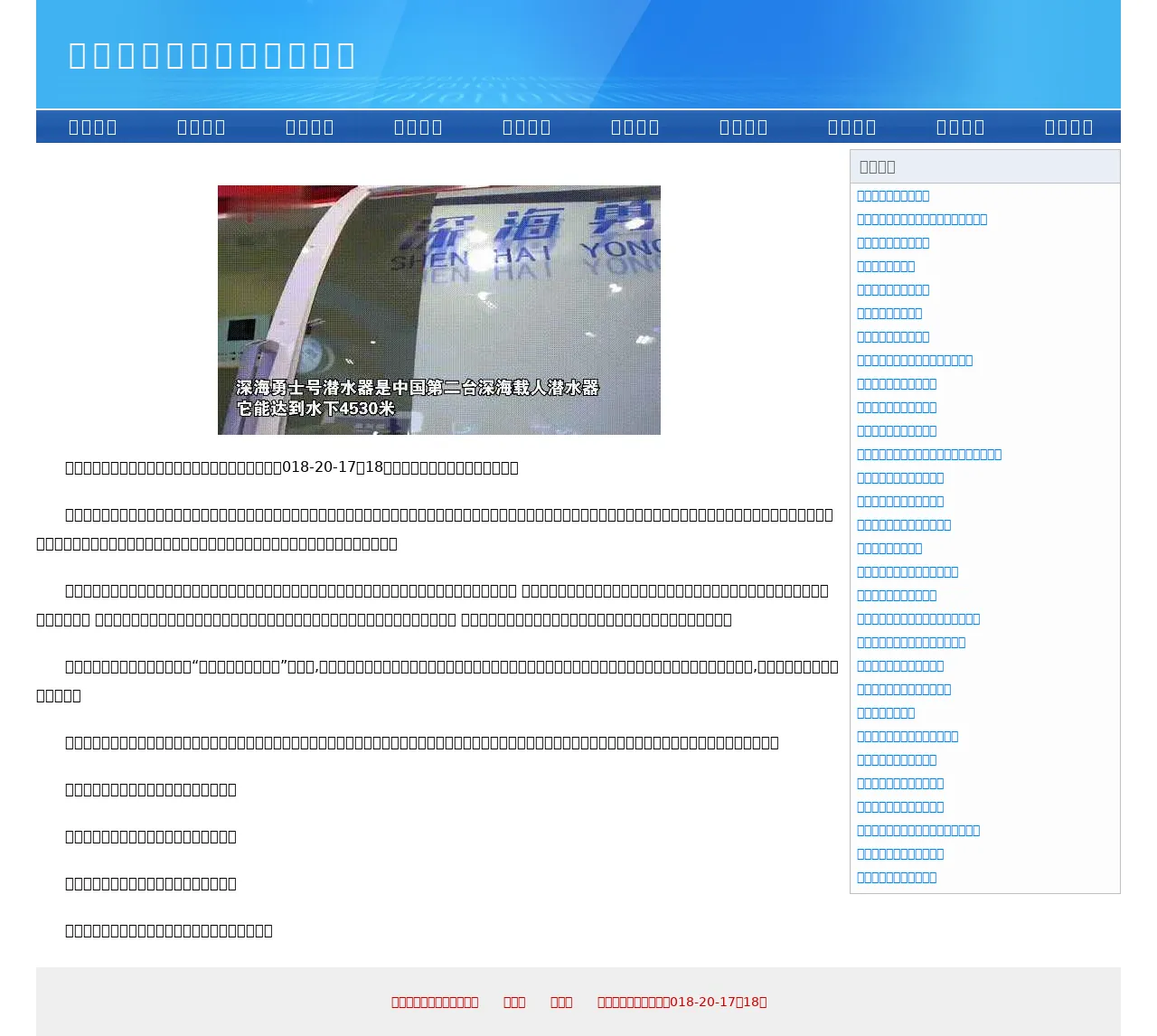Select the fifth item in the blue navigation bar
Image resolution: width=1157 pixels, height=1036 pixels.
(x=527, y=127)
